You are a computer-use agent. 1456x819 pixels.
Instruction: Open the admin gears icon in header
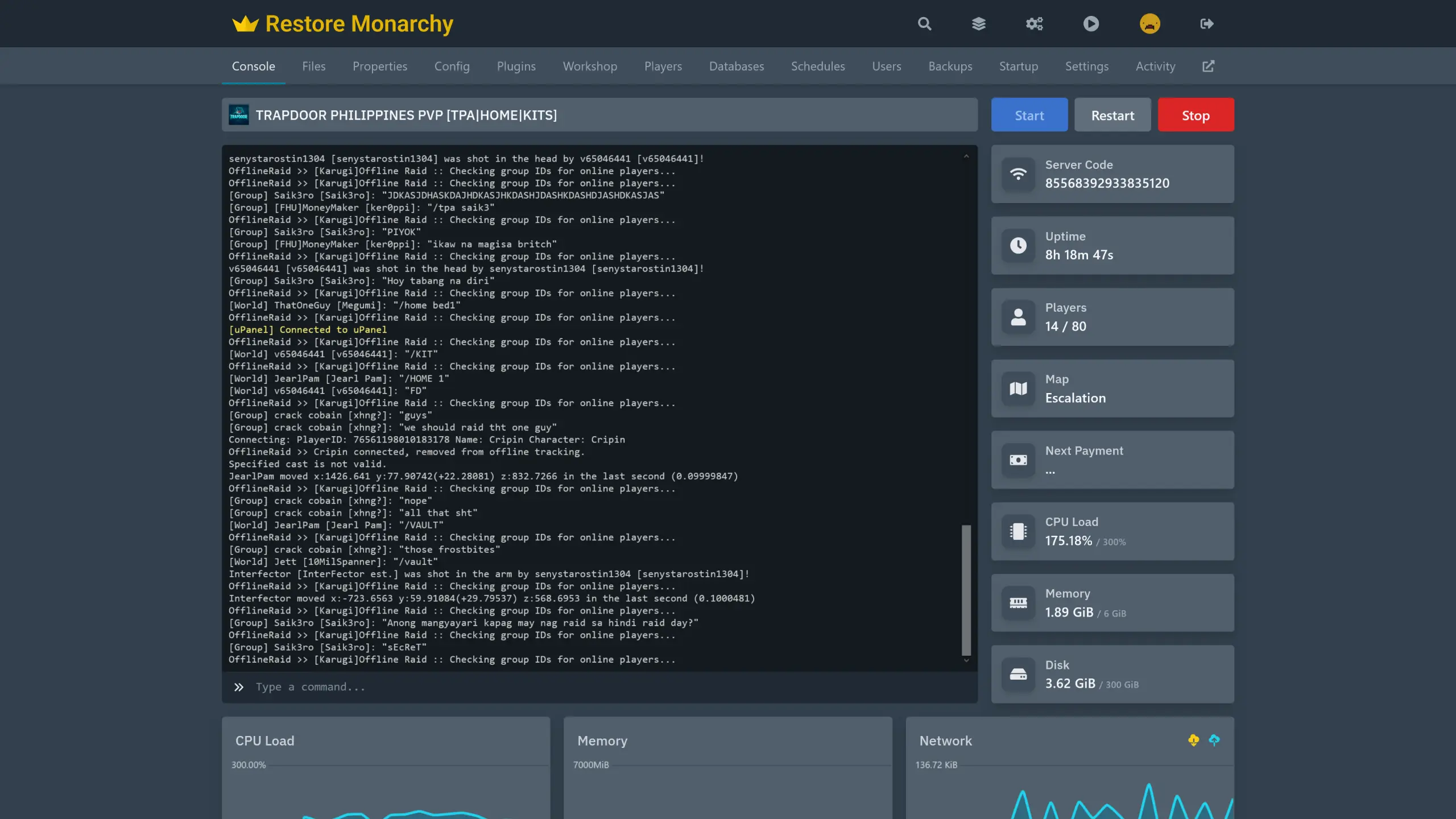click(x=1034, y=24)
